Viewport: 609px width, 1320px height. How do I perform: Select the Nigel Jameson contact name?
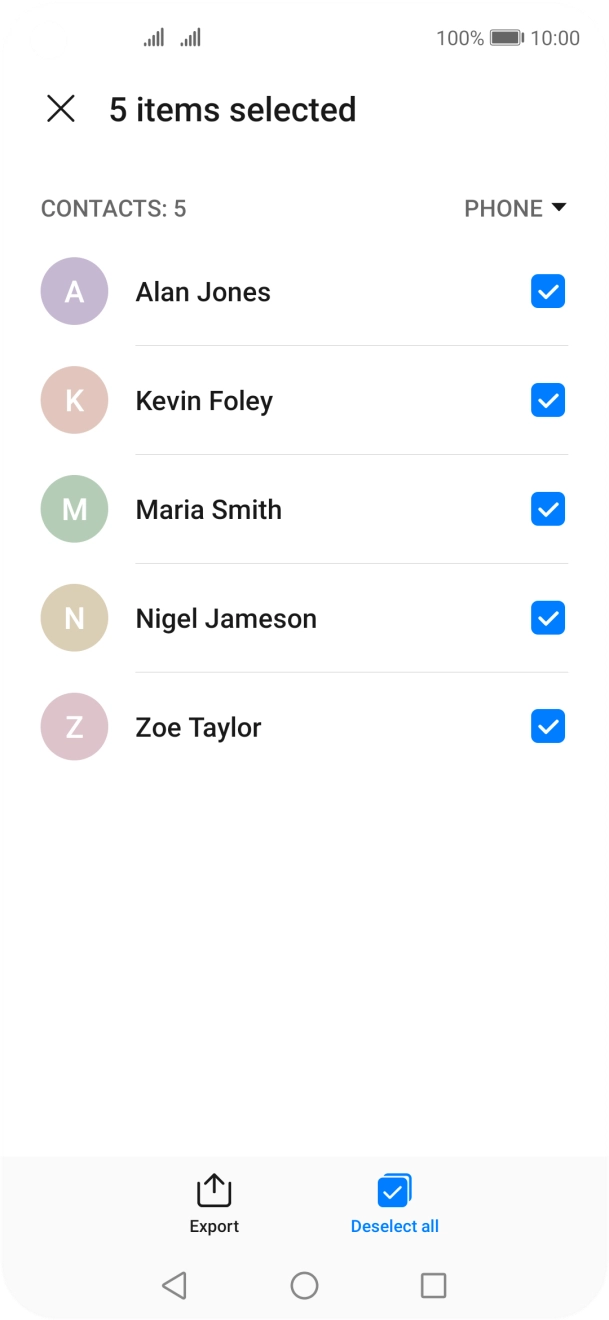coord(226,618)
